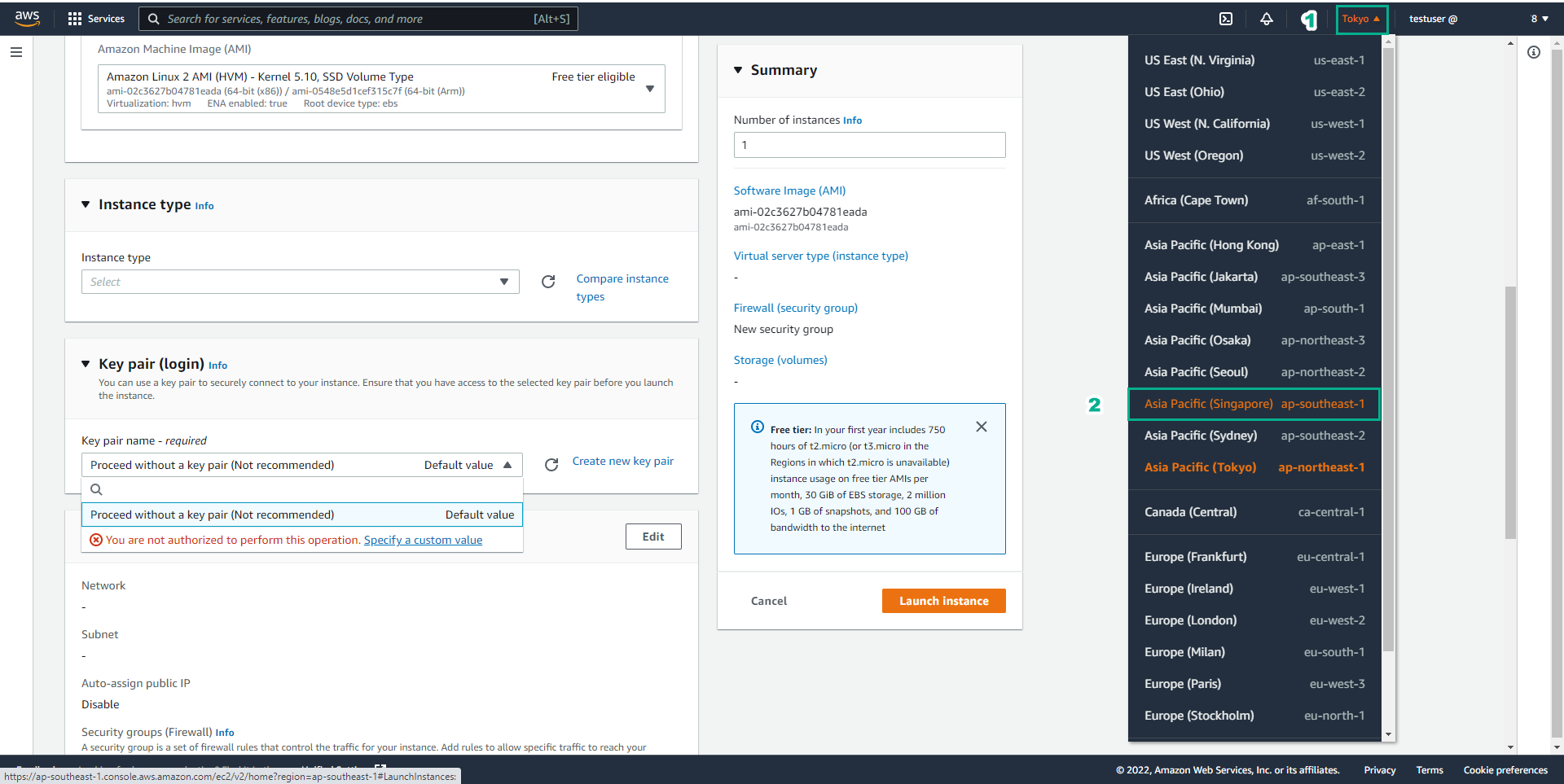1564x784 pixels.
Task: Pick Asia Pacific (Jakarta) region
Action: click(x=1254, y=277)
